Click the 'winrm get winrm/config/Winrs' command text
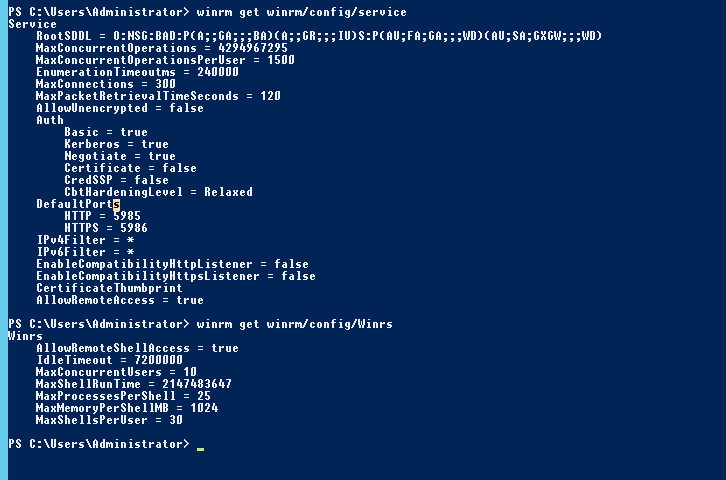 294,324
